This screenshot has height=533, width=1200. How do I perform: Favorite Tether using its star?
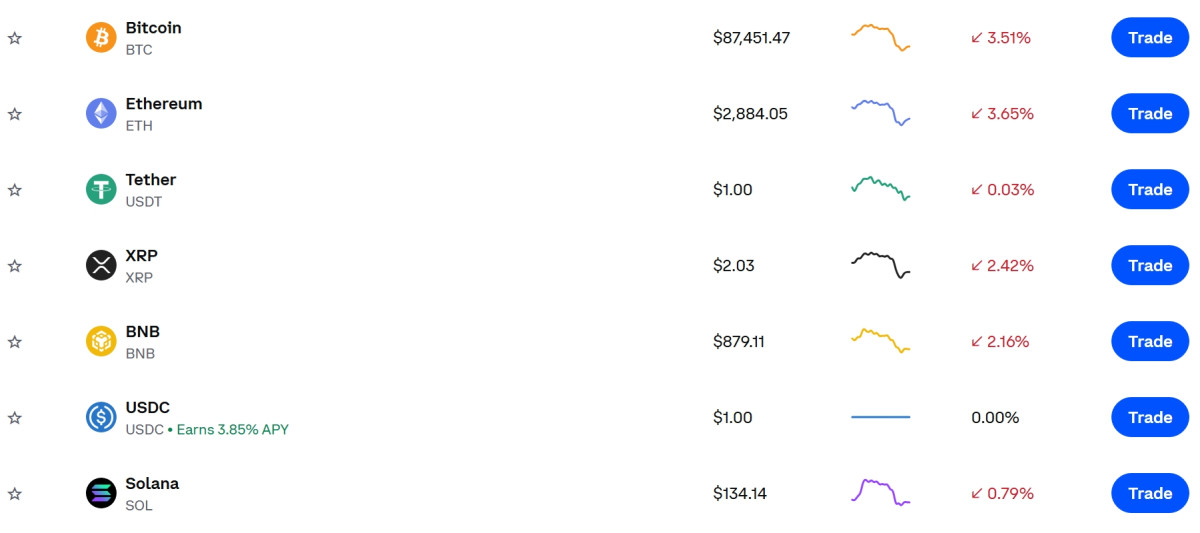pos(15,190)
